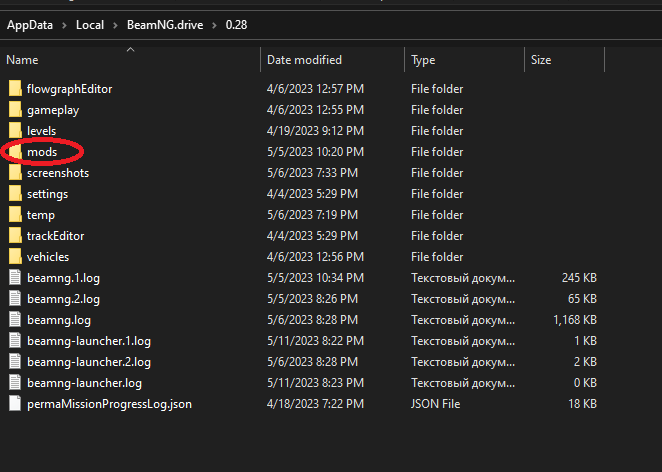Click the permaMissionProgressLog.json file icon
Image resolution: width=662 pixels, height=472 pixels.
15,404
